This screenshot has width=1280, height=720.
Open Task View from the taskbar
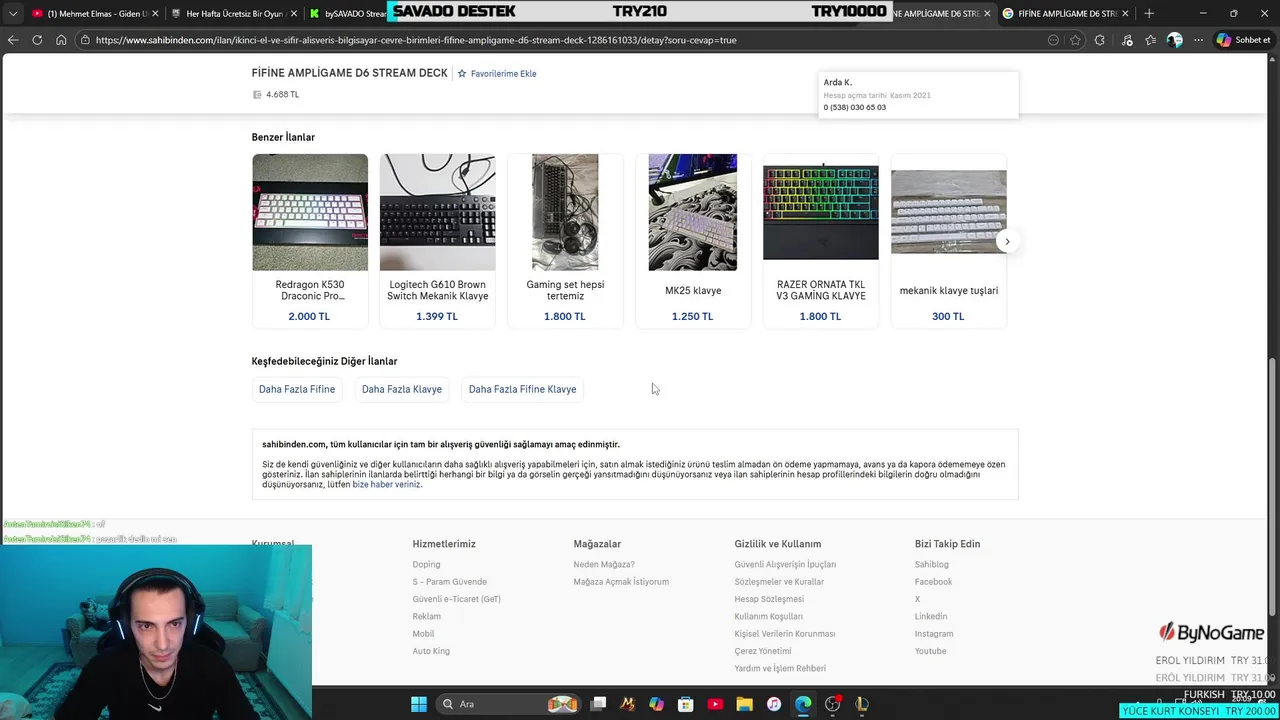[598, 704]
